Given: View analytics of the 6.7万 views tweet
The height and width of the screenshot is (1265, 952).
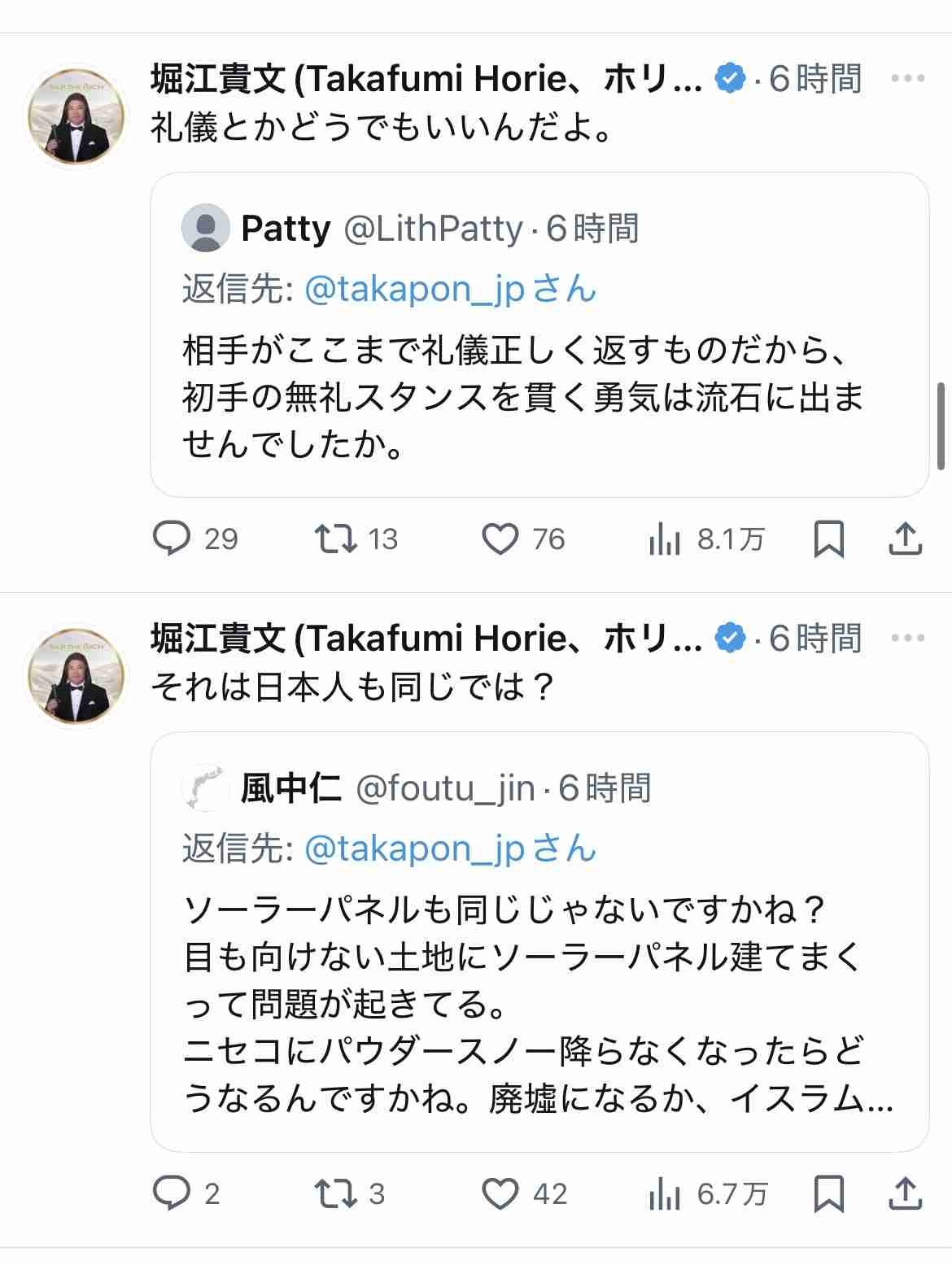Looking at the screenshot, I should tap(665, 1193).
